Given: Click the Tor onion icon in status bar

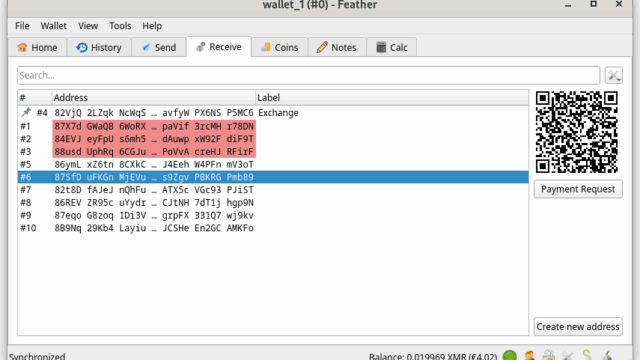Looking at the screenshot, I should [x=607, y=355].
